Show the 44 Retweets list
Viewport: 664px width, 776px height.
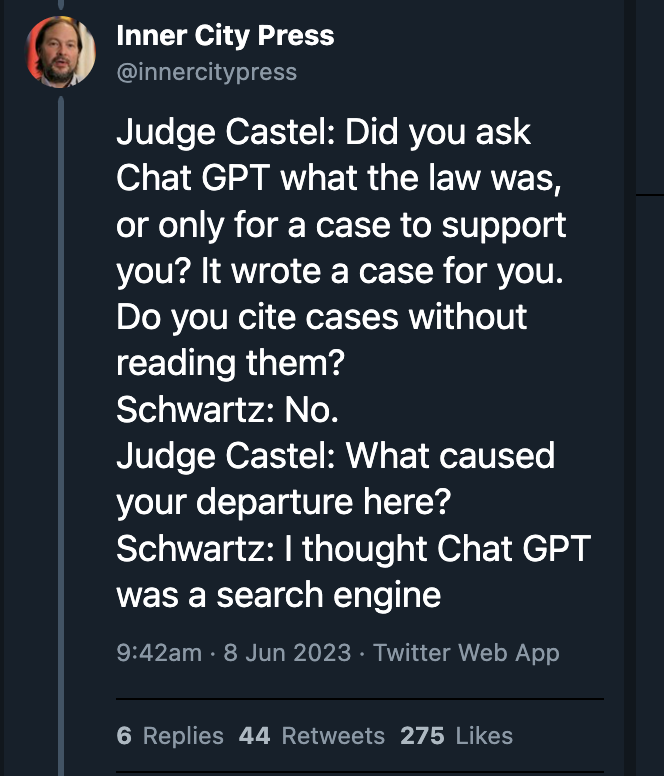coord(312,736)
